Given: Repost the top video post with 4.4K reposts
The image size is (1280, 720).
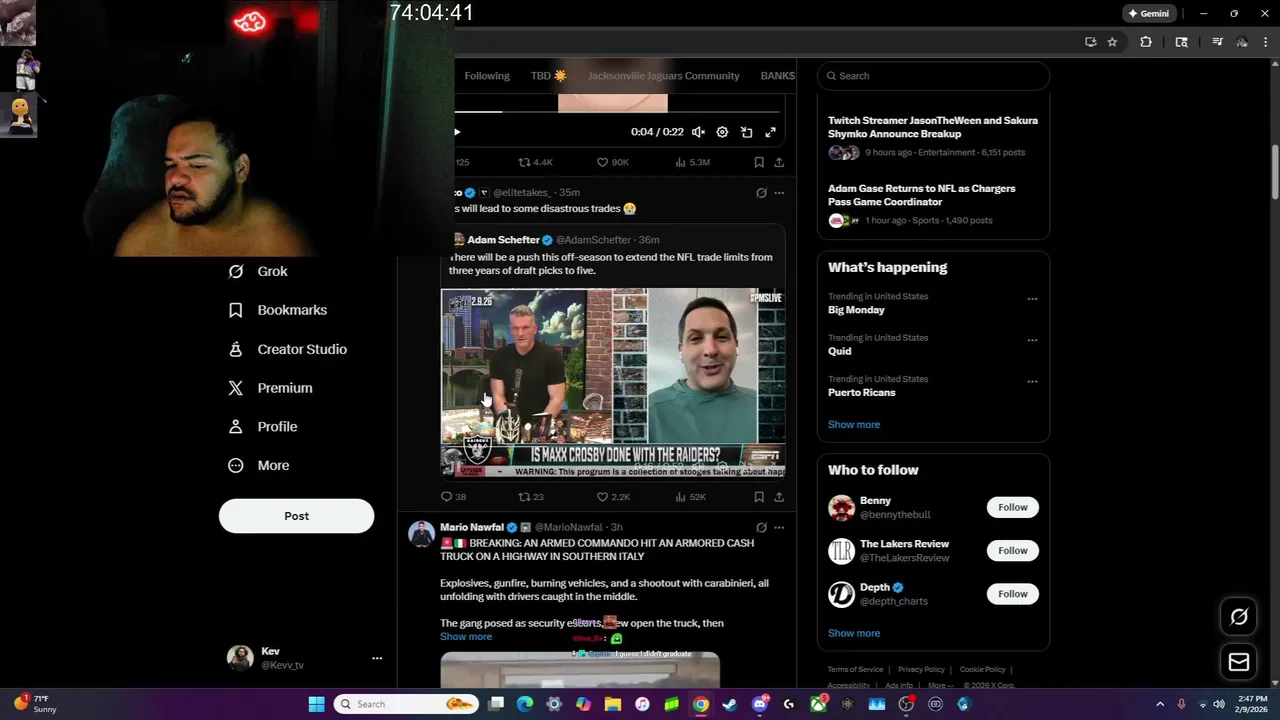Looking at the screenshot, I should 535,162.
